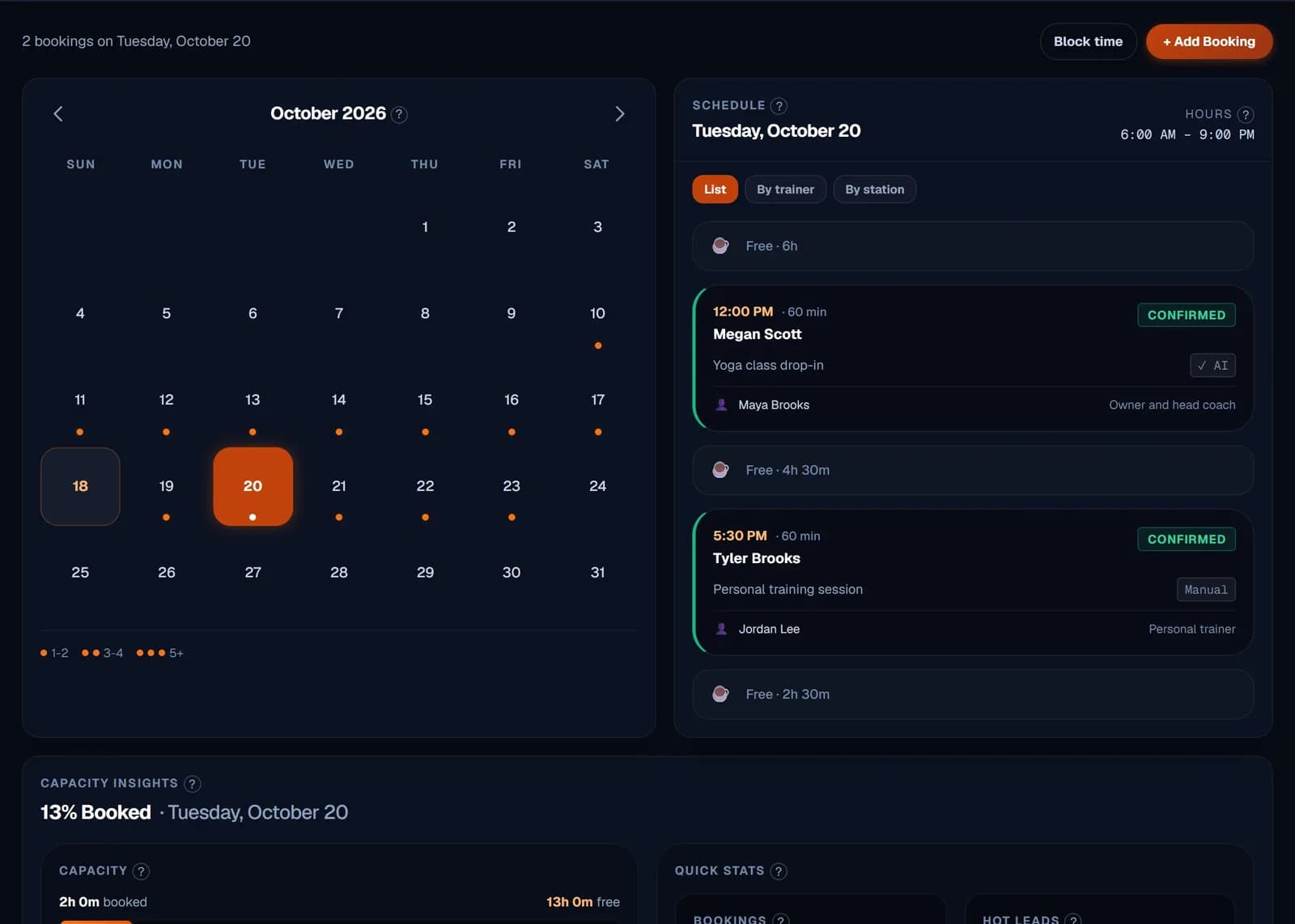Image resolution: width=1295 pixels, height=924 pixels.
Task: Click the 6:00 AM - 9:00 PM hours value
Action: tap(1187, 135)
